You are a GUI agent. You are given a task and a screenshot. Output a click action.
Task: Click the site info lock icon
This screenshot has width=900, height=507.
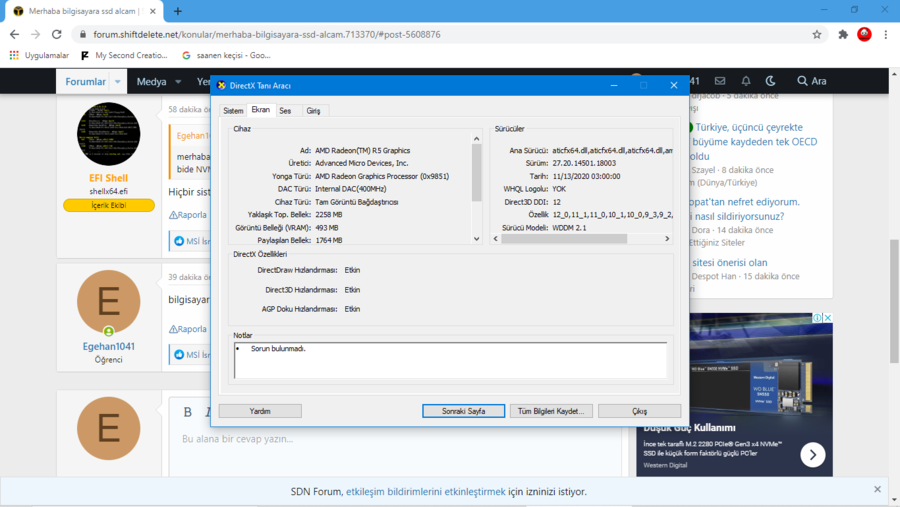pyautogui.click(x=83, y=34)
